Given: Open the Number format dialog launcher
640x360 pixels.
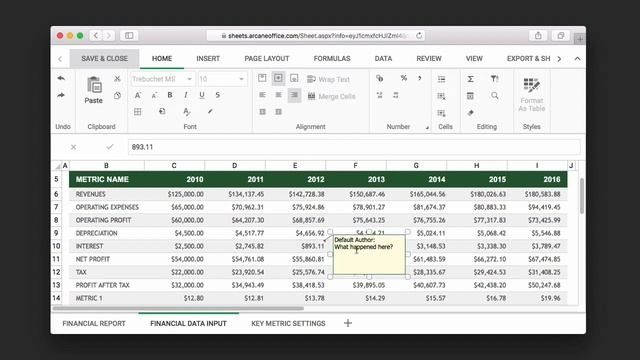Looking at the screenshot, I should [x=427, y=128].
